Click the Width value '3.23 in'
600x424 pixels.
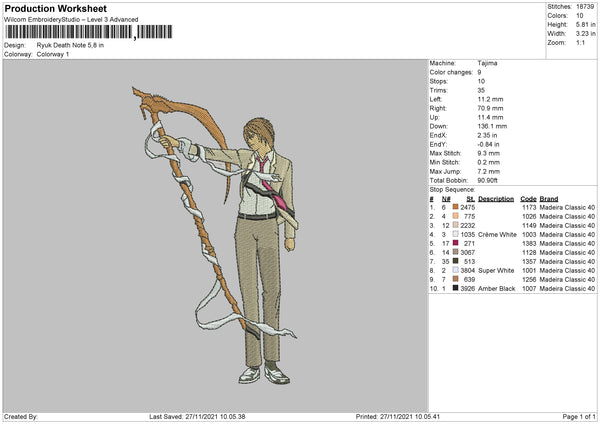pos(586,34)
